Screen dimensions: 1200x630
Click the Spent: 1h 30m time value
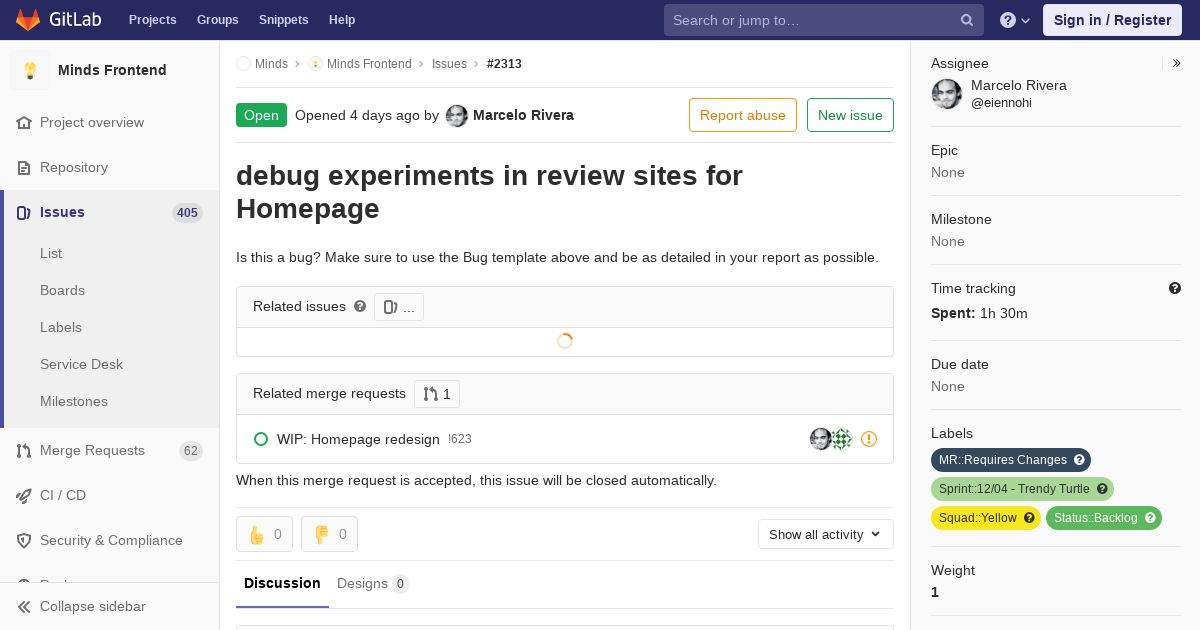(x=979, y=313)
